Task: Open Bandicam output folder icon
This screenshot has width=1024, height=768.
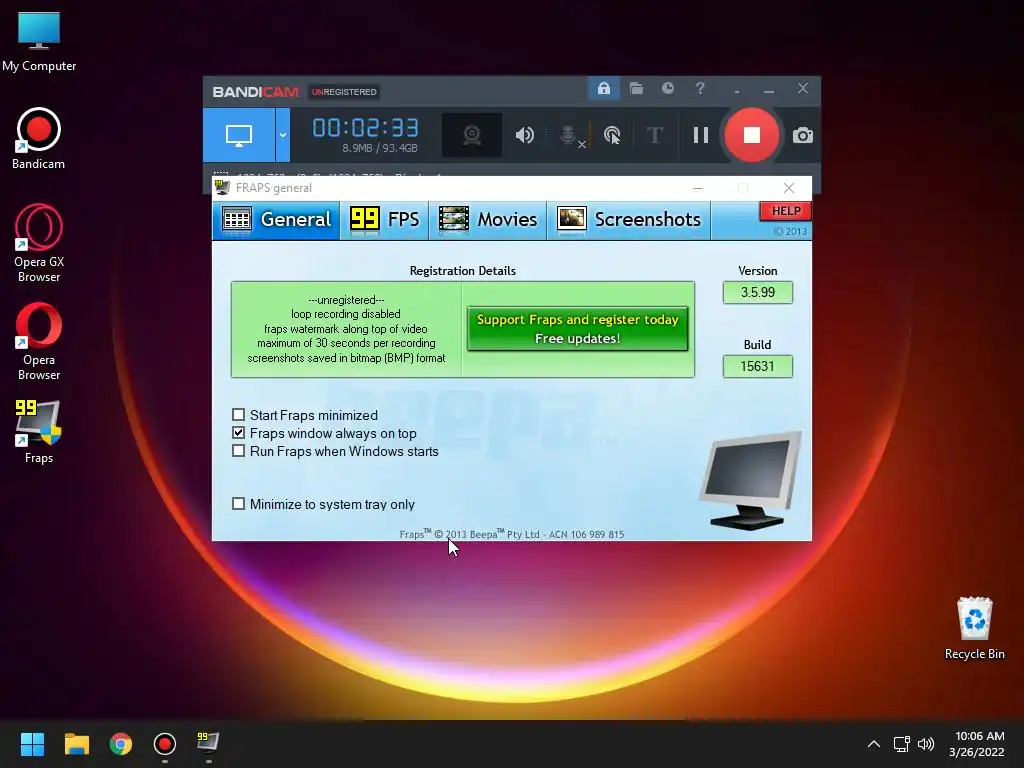Action: coord(636,88)
